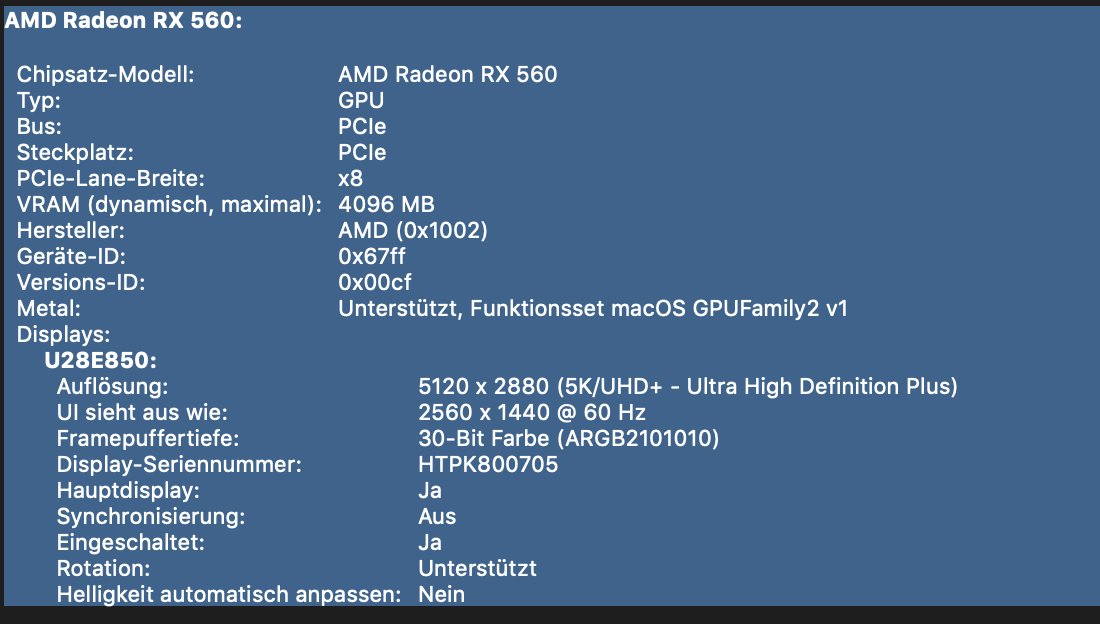Click the Helligkeit automatisch anpassen label

click(229, 595)
